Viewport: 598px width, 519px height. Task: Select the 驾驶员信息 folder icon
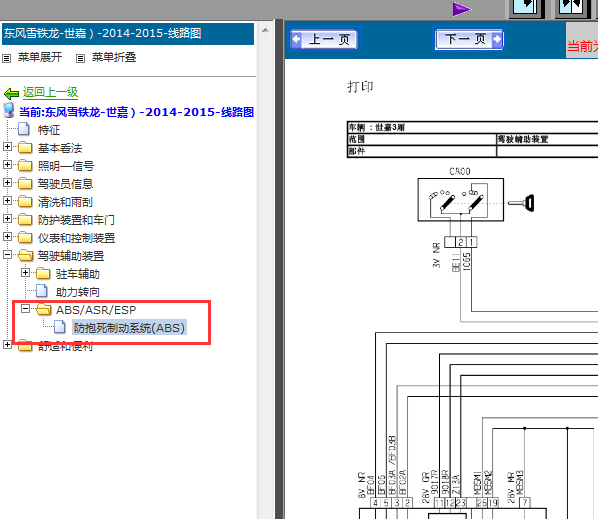coord(25,183)
